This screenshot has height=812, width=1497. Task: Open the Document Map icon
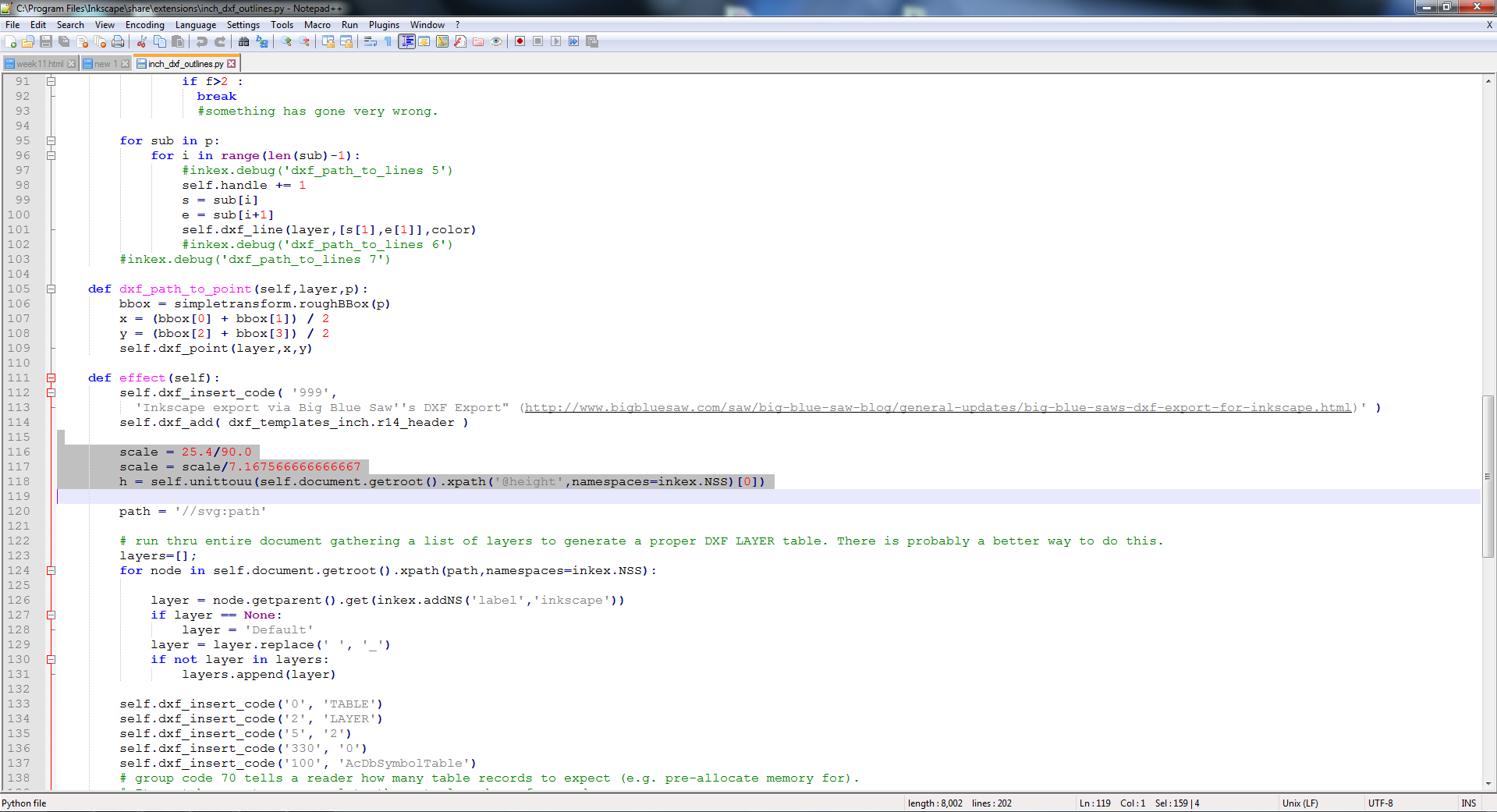coord(442,41)
